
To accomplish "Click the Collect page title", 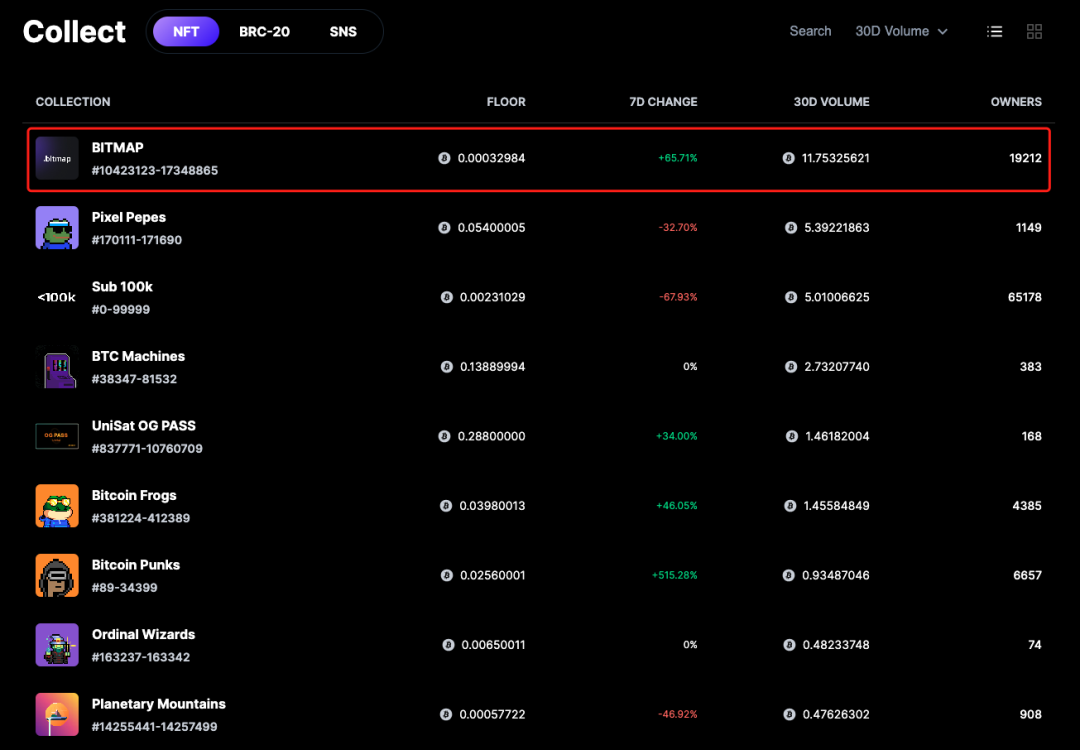I will point(74,32).
